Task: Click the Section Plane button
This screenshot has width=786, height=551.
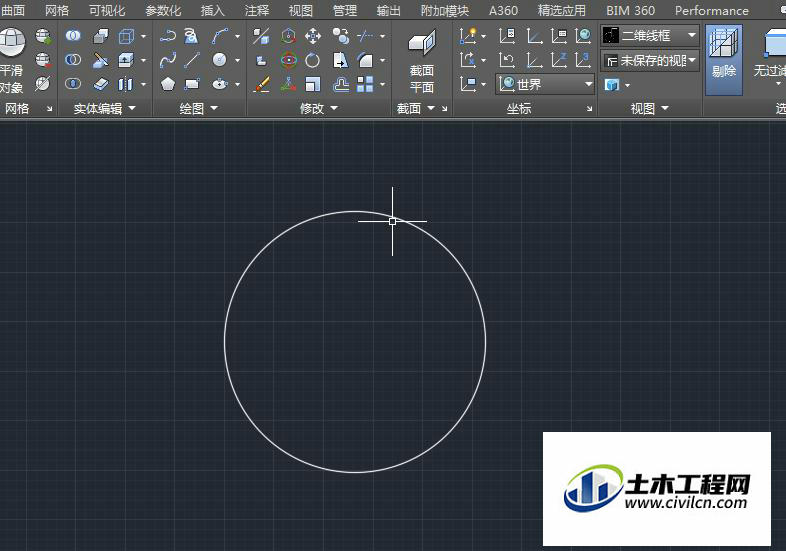Action: [x=422, y=61]
